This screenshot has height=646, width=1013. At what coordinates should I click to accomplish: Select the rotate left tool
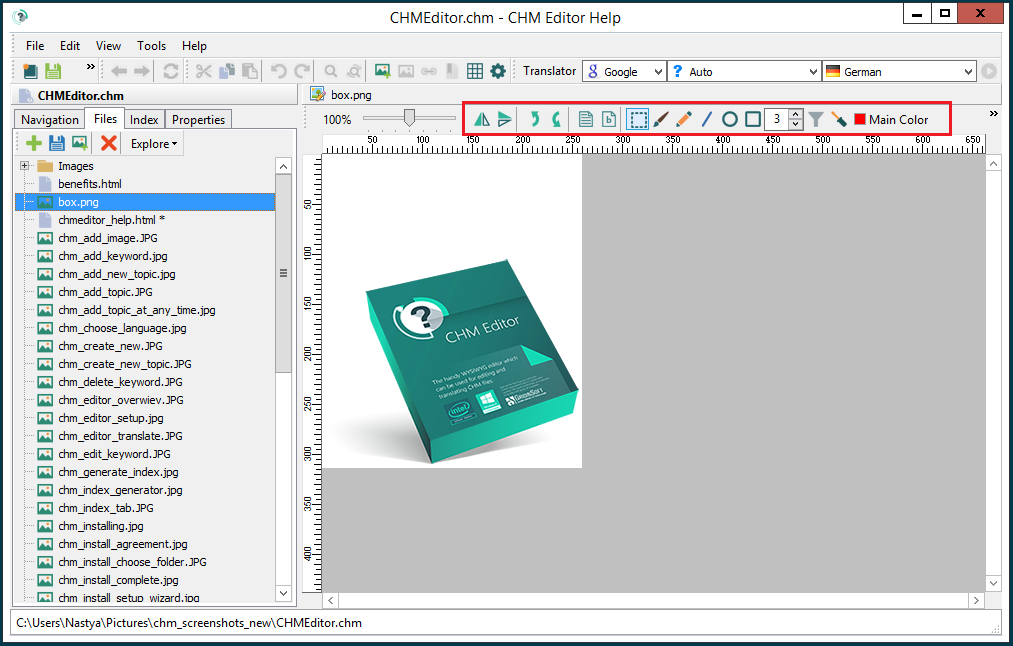coord(533,118)
